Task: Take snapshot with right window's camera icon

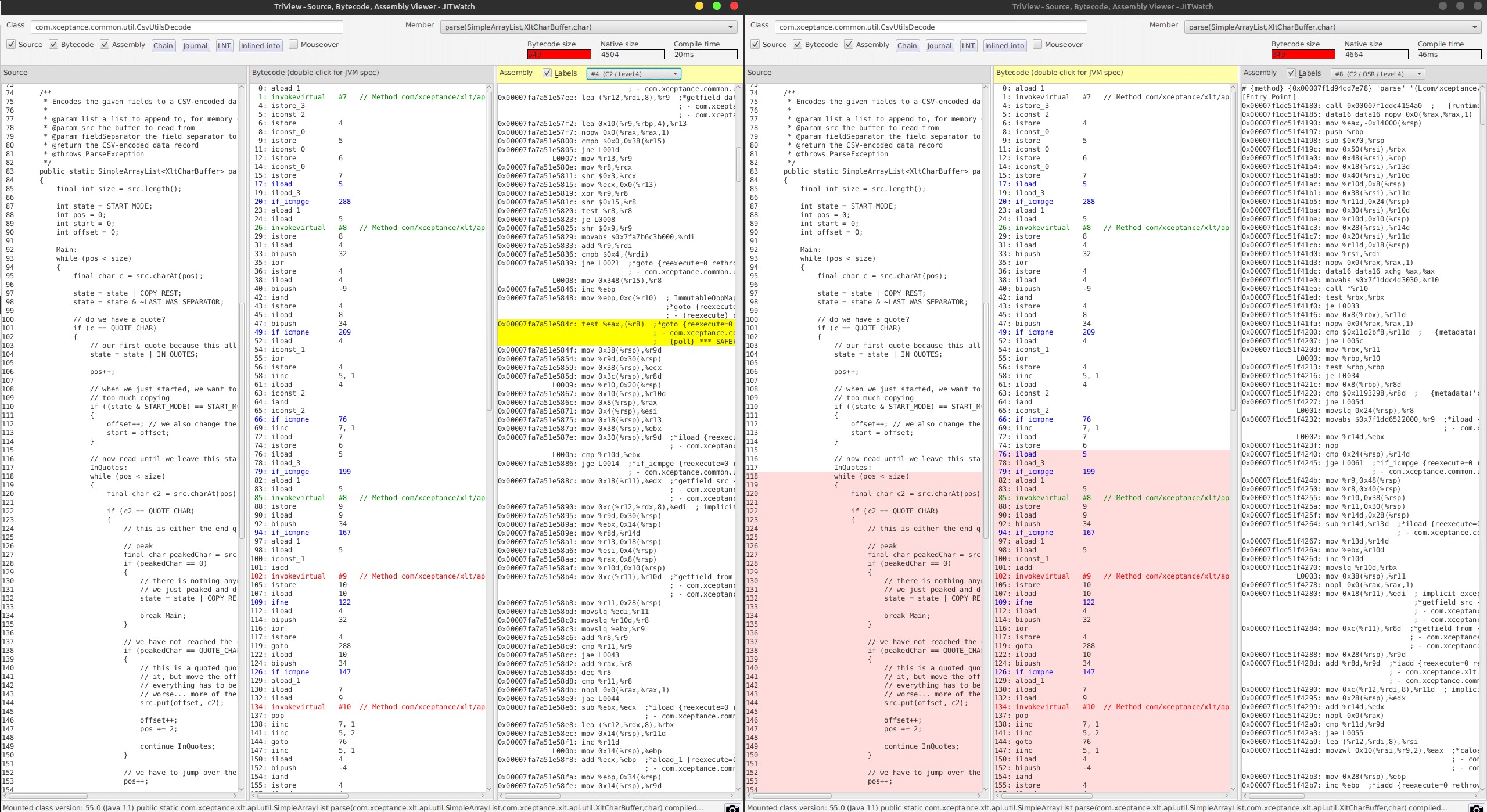Action: click(1477, 808)
